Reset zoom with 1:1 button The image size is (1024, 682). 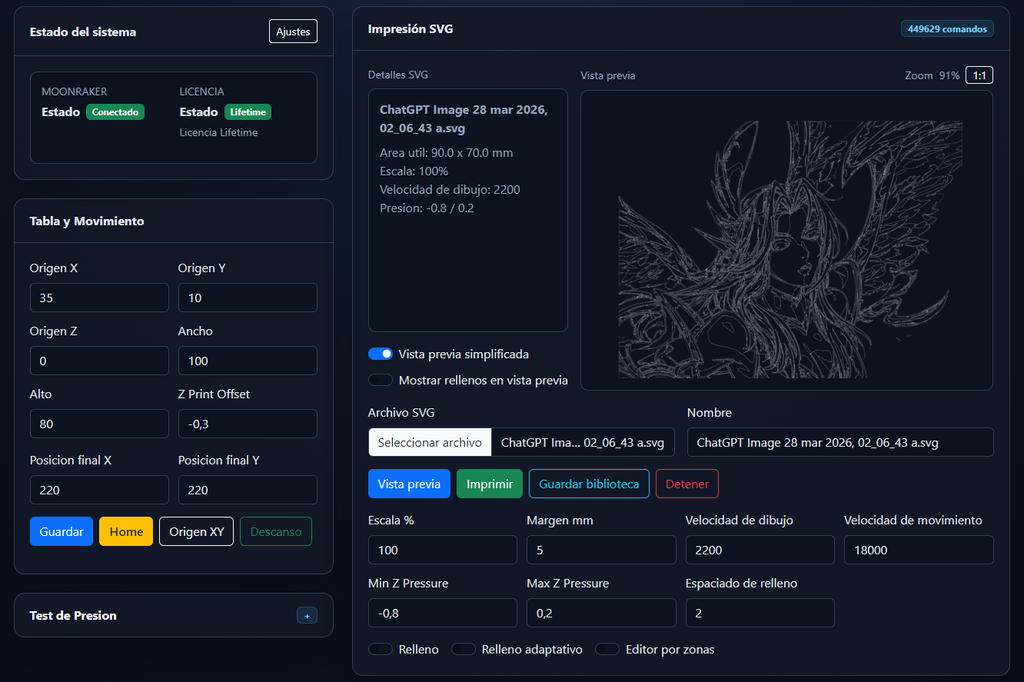tap(979, 75)
